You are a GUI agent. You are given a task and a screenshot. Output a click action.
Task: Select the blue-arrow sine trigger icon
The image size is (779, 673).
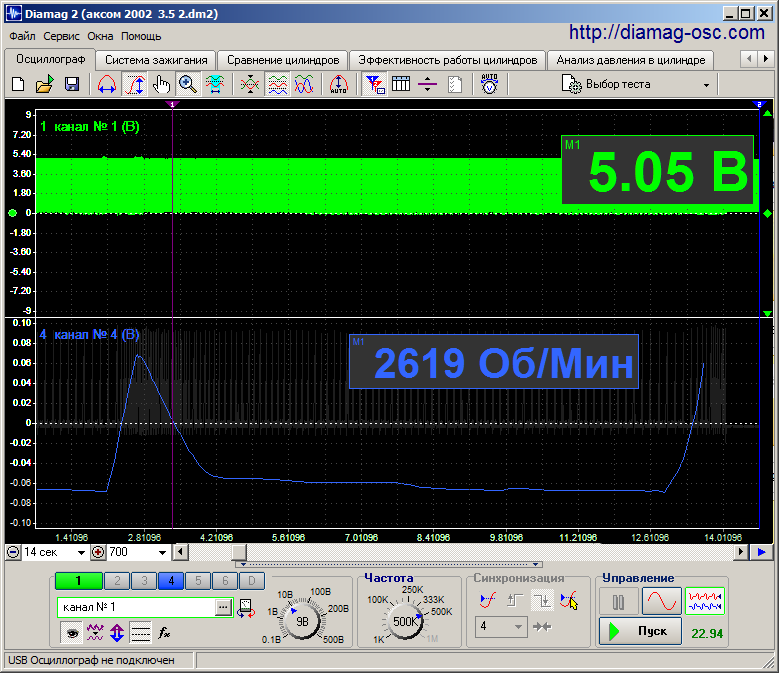click(x=488, y=600)
